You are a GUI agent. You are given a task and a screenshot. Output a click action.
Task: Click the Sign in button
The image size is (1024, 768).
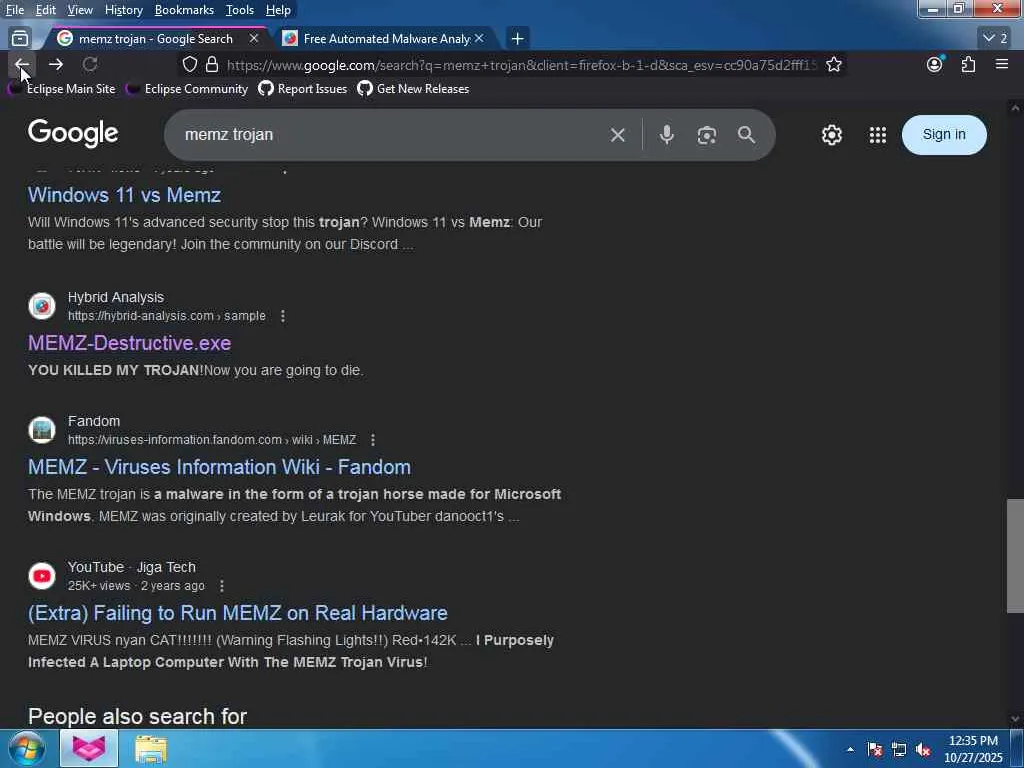pyautogui.click(x=944, y=135)
